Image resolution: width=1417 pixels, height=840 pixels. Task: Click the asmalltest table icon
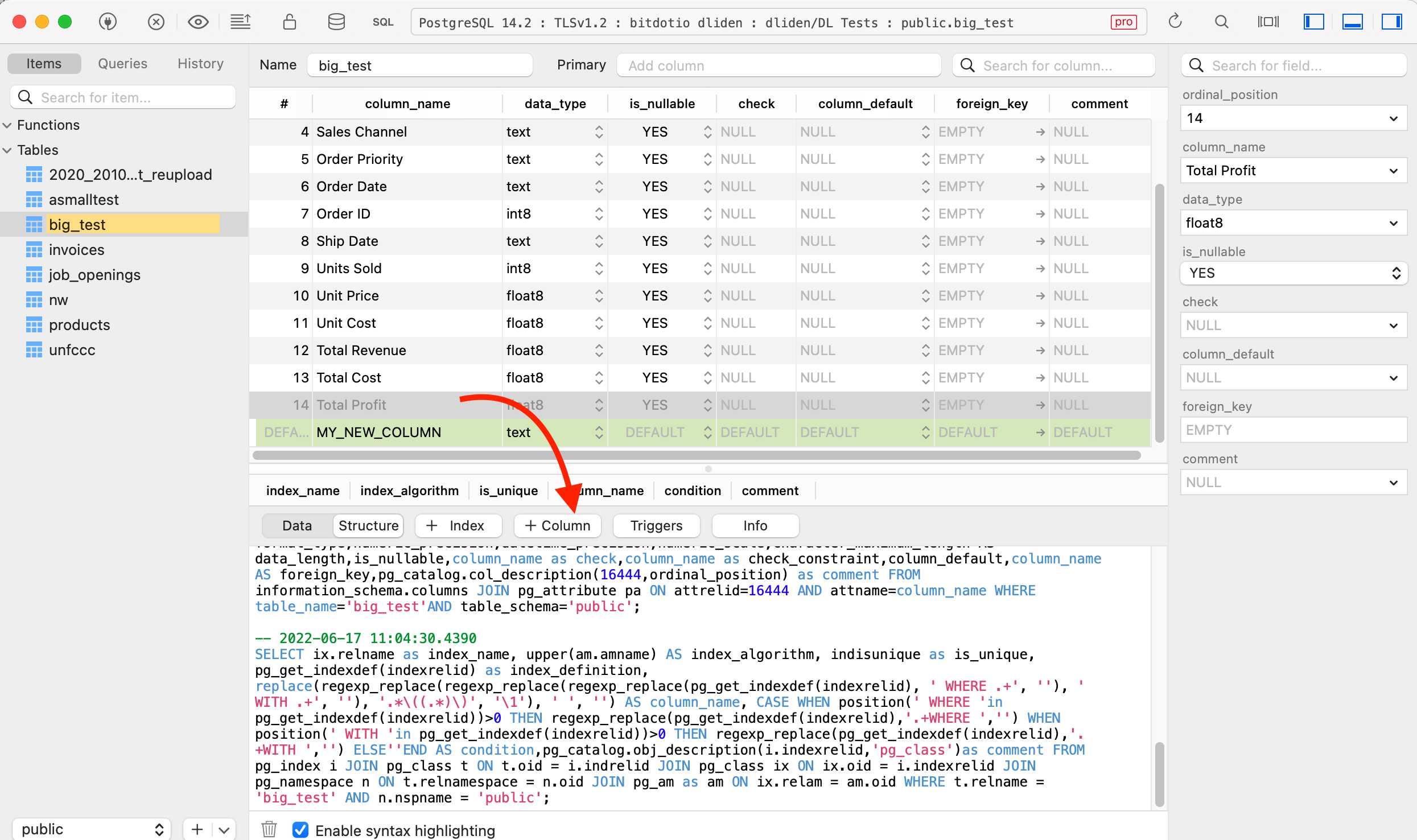pos(34,200)
